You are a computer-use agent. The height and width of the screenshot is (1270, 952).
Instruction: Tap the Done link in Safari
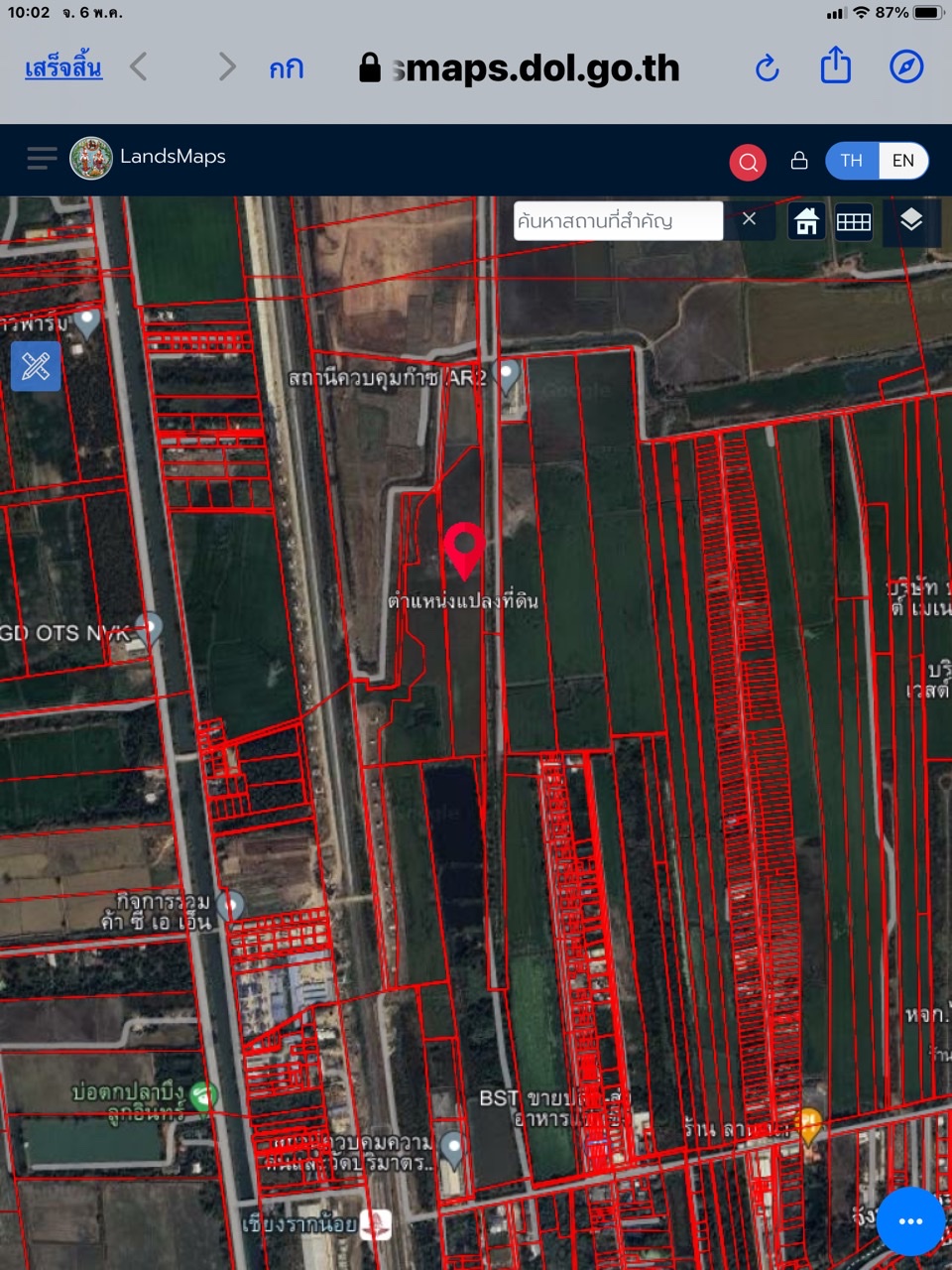pos(63,68)
